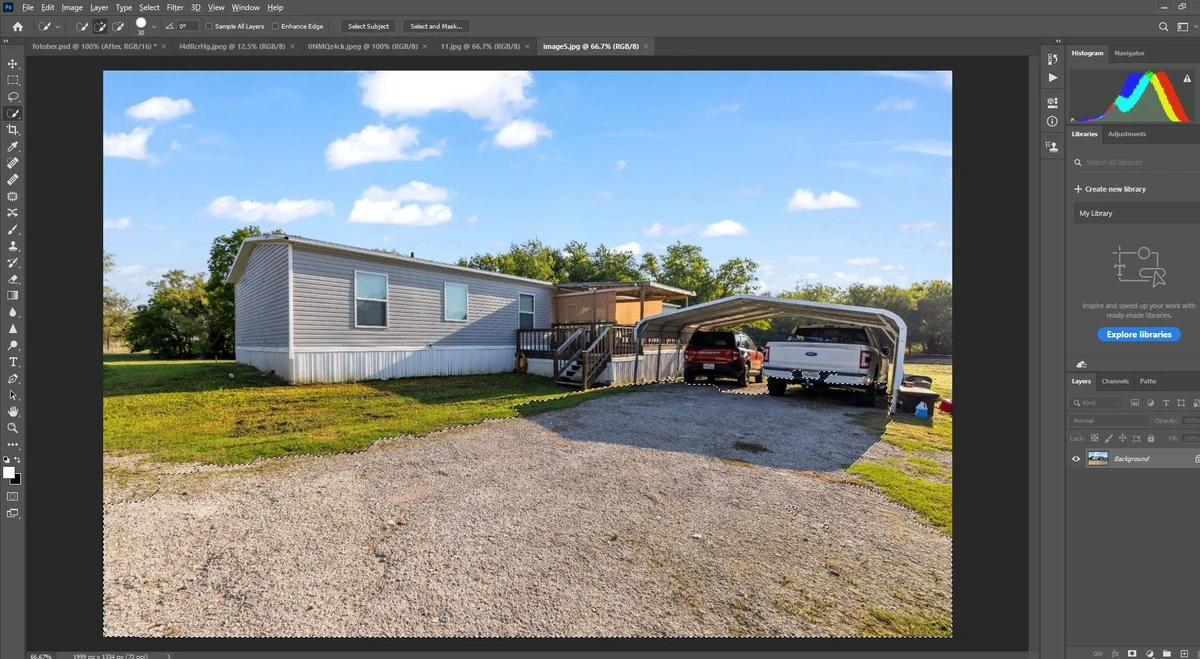
Task: Enable Sample All Layers checkbox
Action: pyautogui.click(x=209, y=26)
